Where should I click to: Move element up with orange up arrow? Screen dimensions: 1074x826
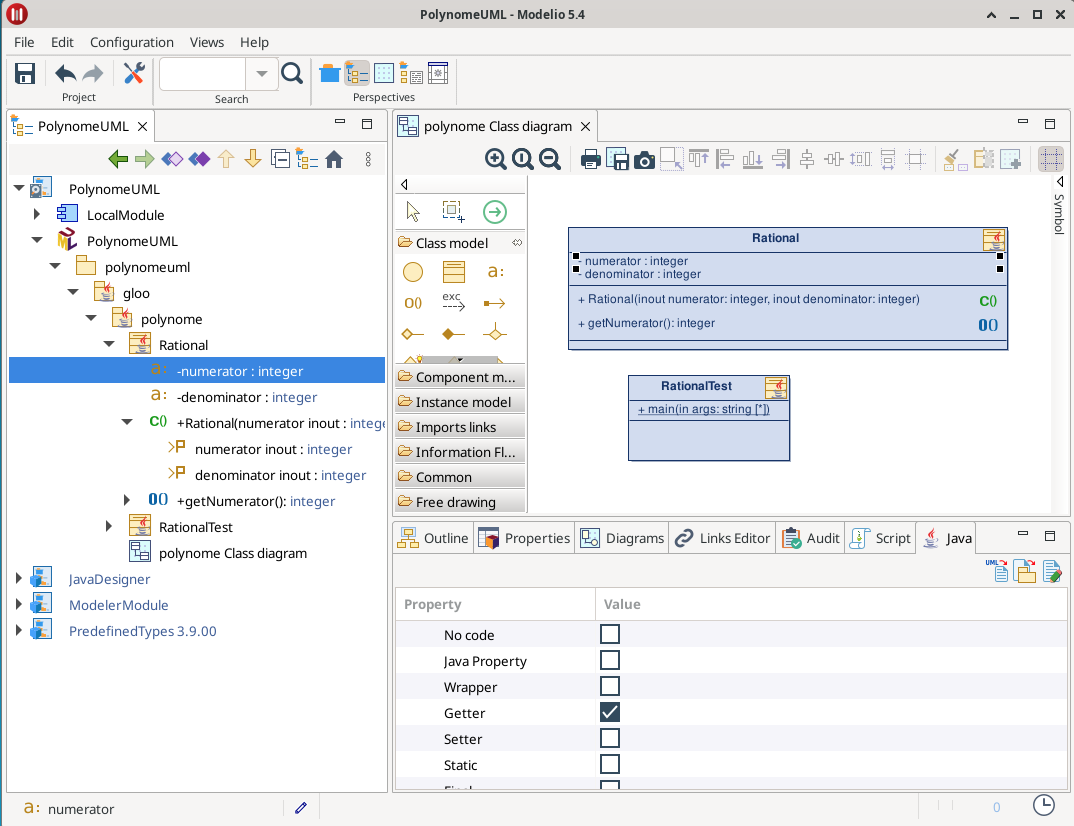[x=226, y=160]
